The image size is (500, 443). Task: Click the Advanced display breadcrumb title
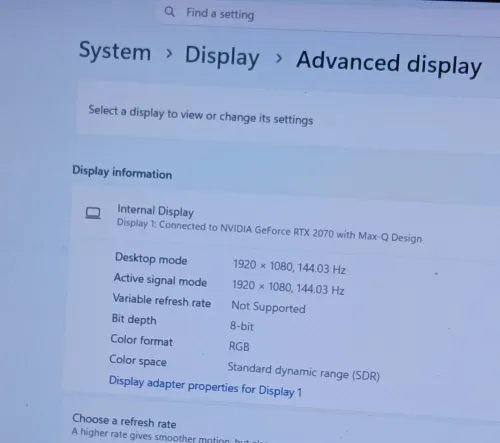click(389, 63)
